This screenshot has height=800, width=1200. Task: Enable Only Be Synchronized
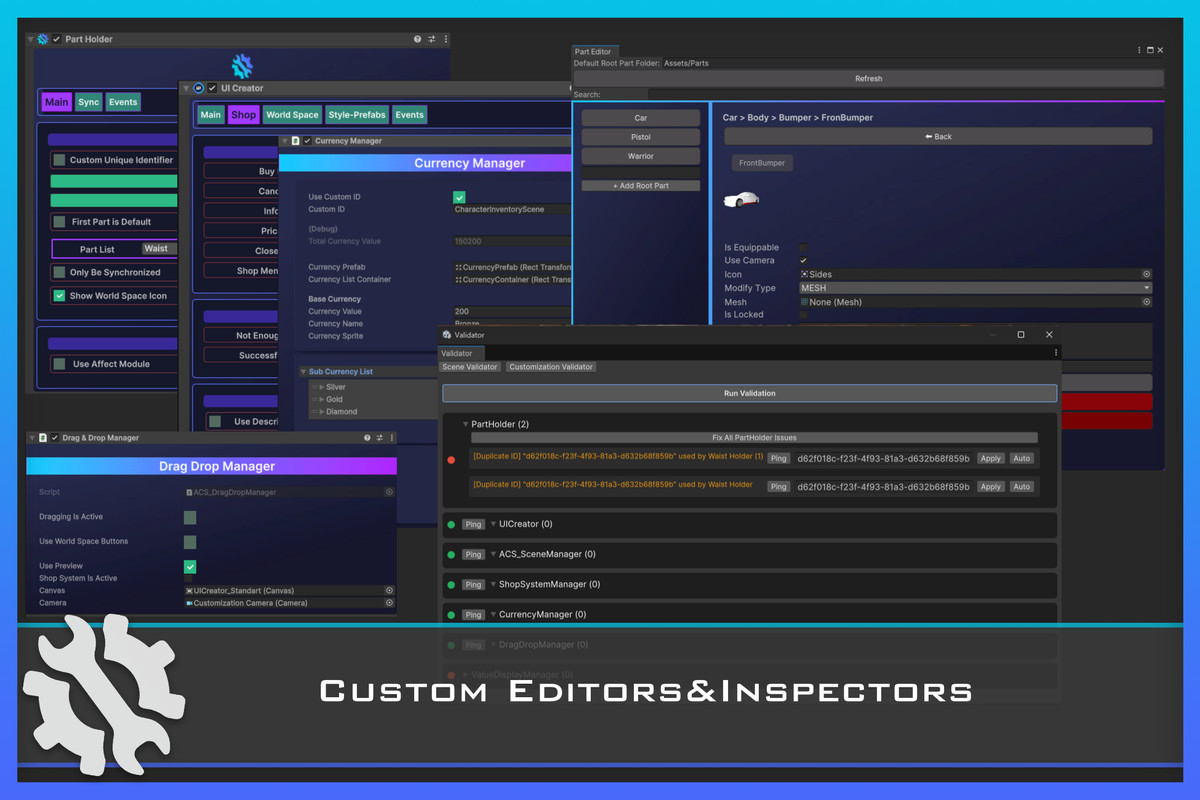point(60,272)
